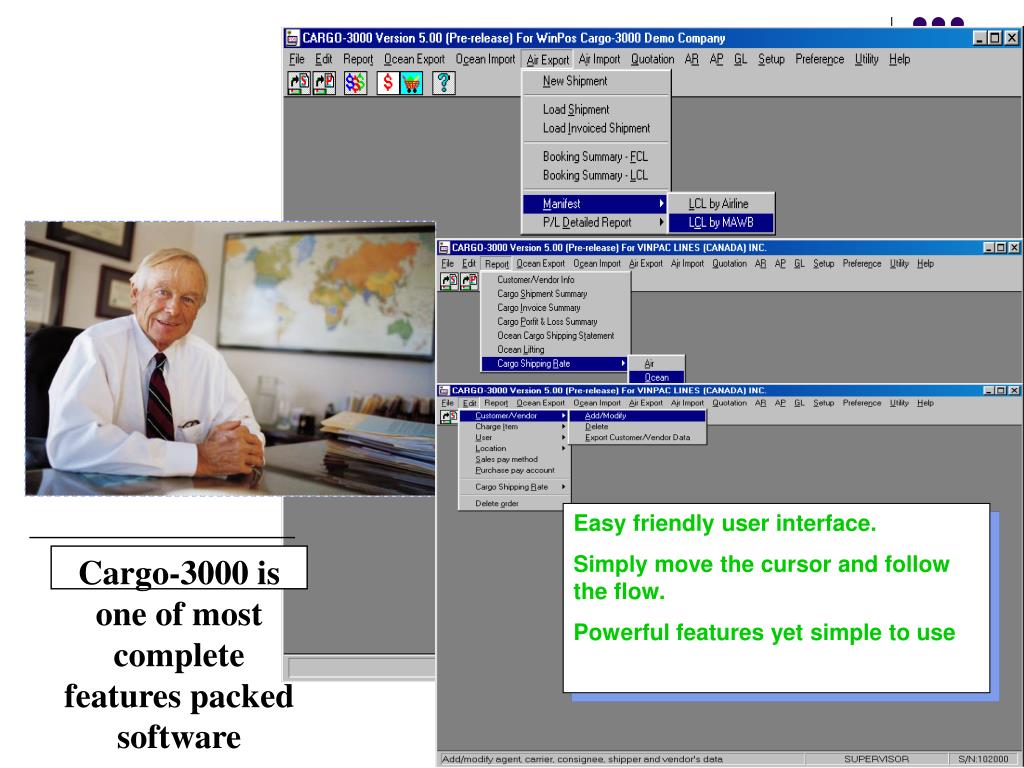
Task: Expand P/L Detailed Report submenu entry
Action: 595,223
